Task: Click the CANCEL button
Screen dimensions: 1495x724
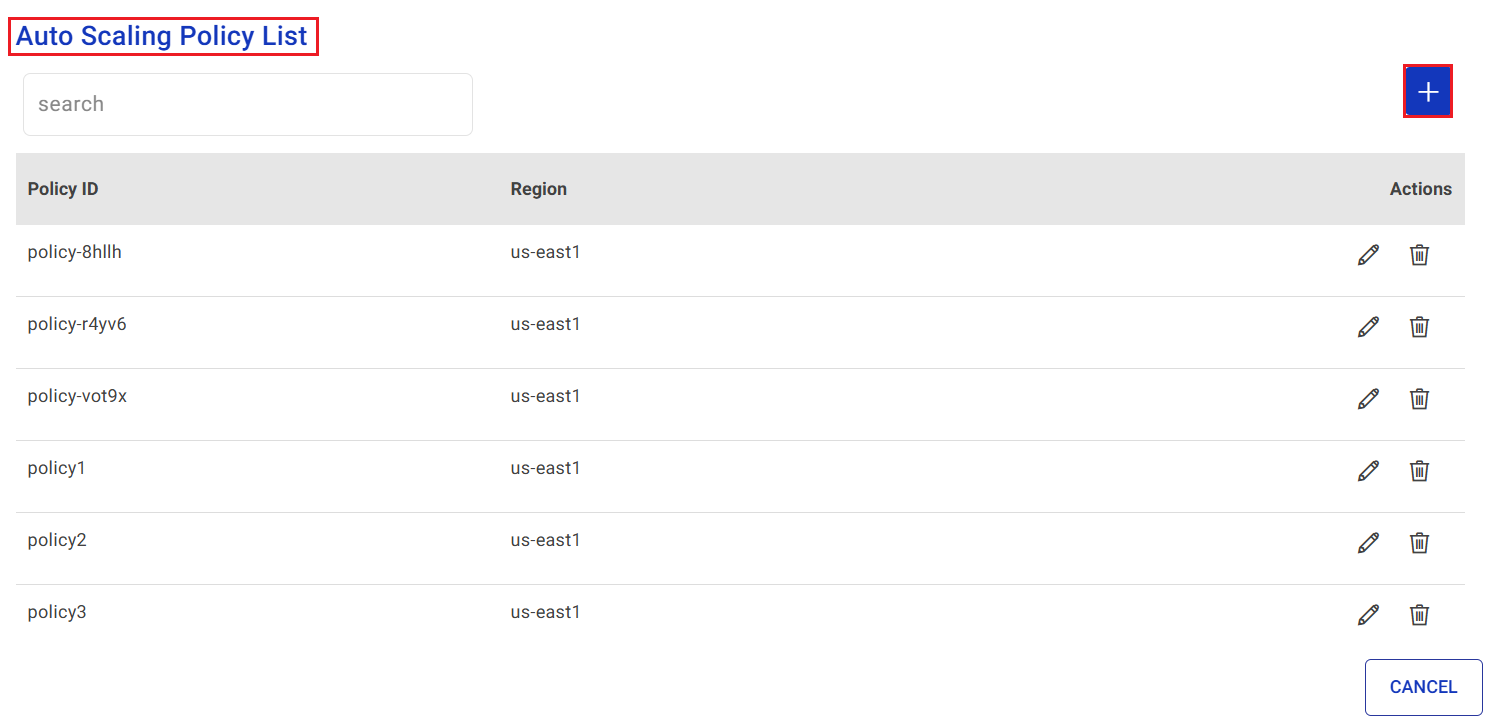Action: (1423, 687)
